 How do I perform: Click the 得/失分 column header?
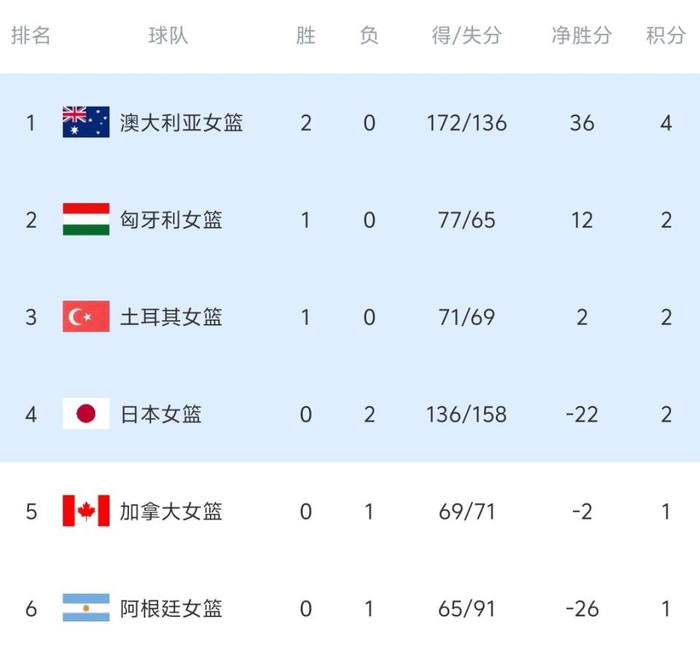(466, 36)
